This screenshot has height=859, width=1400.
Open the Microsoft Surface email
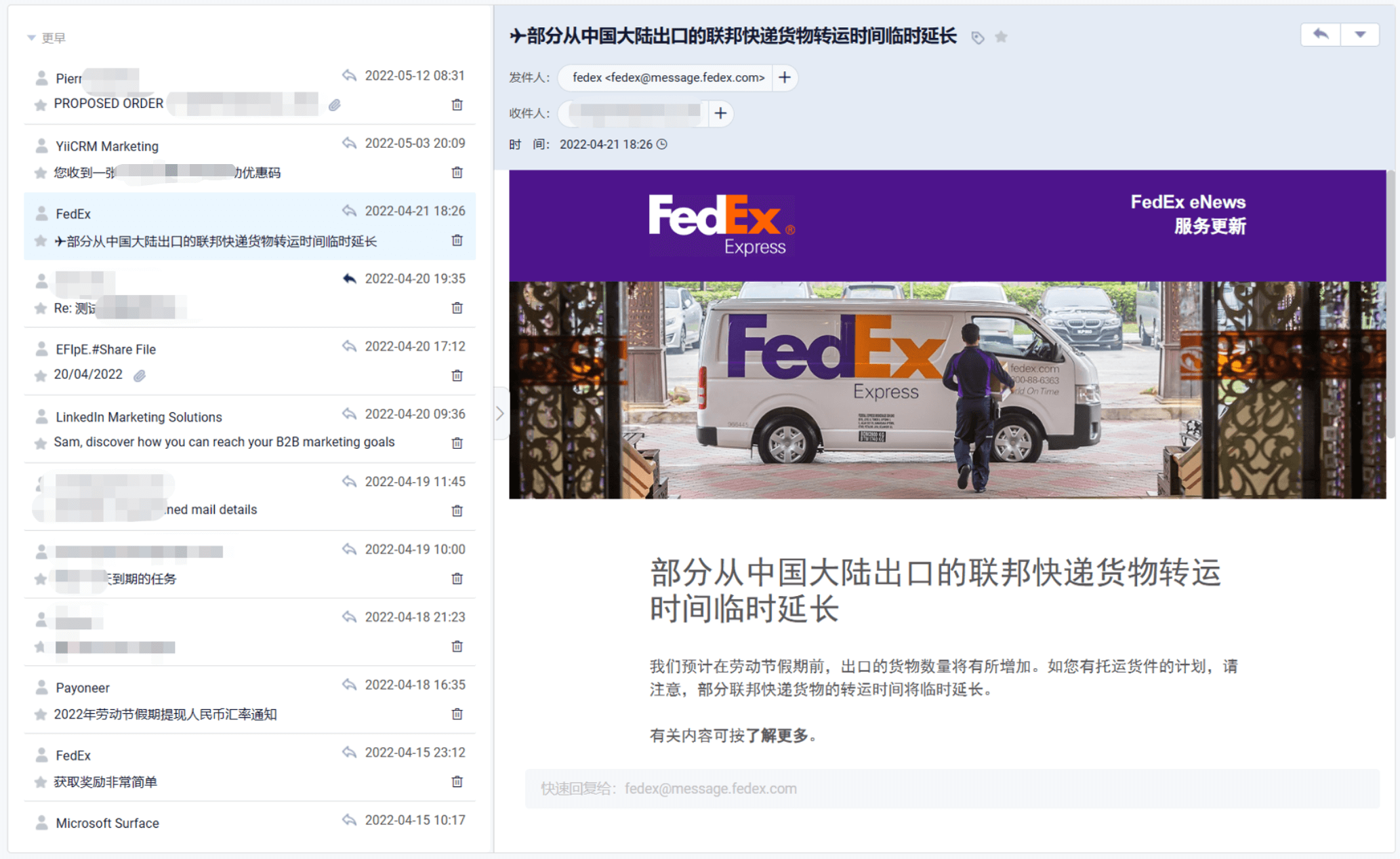249,827
